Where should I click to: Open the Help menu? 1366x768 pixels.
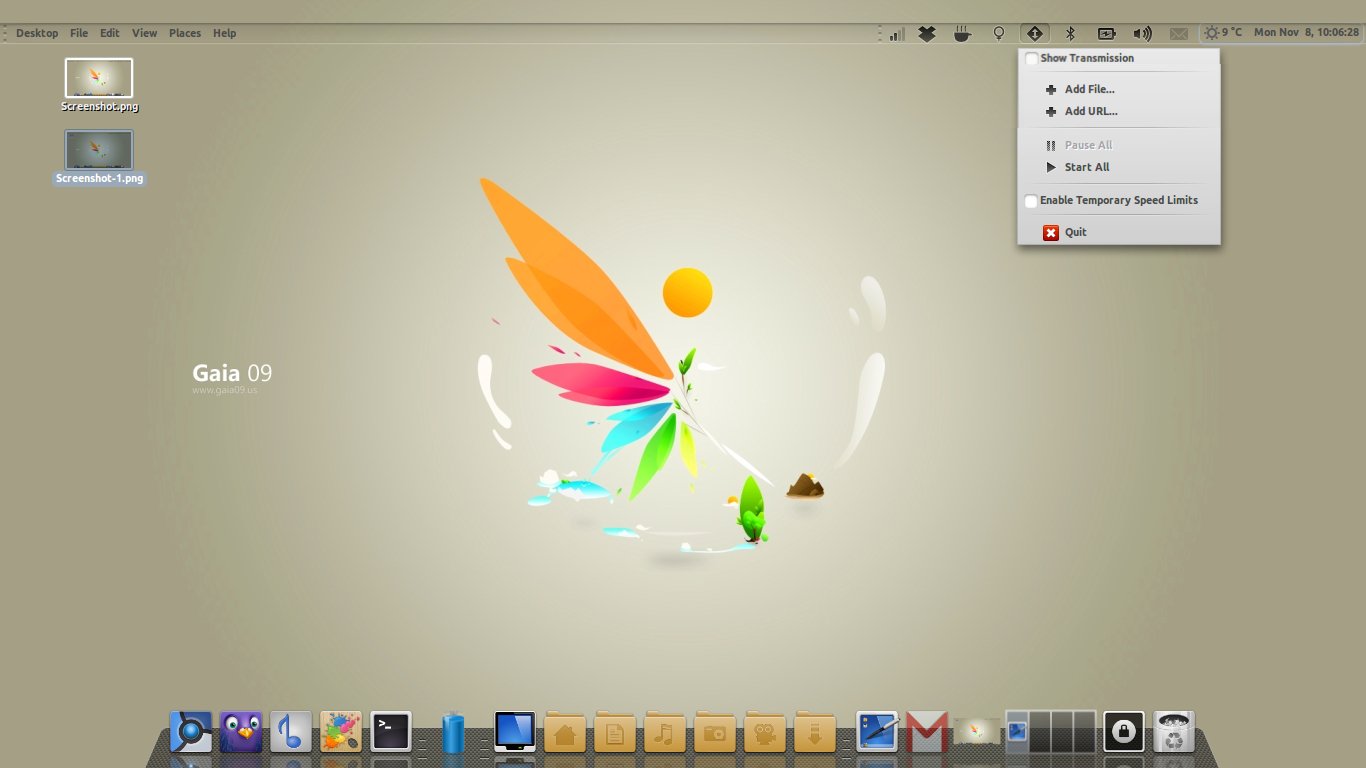(x=225, y=33)
